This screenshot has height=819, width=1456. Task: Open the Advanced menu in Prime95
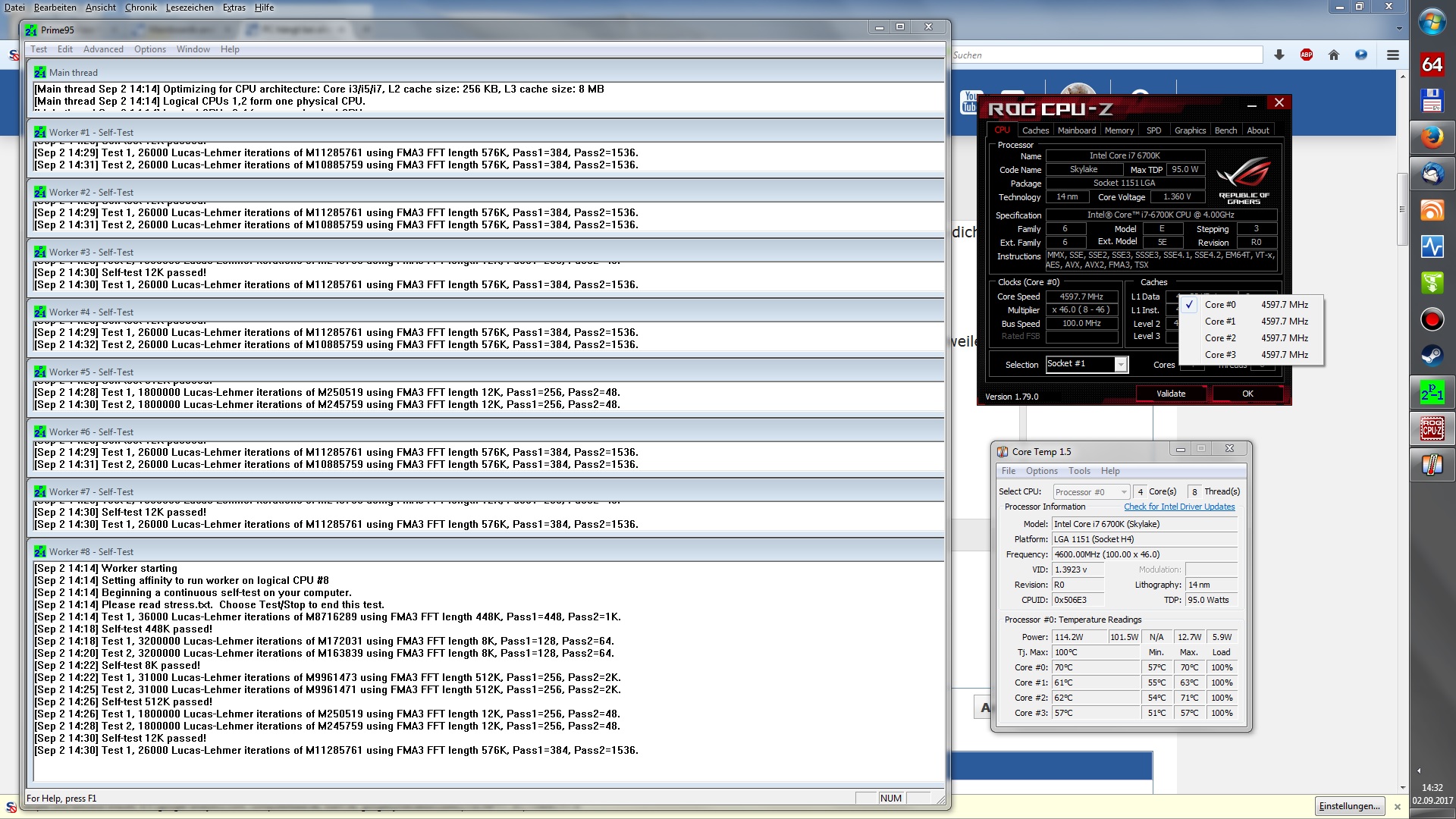[x=103, y=49]
